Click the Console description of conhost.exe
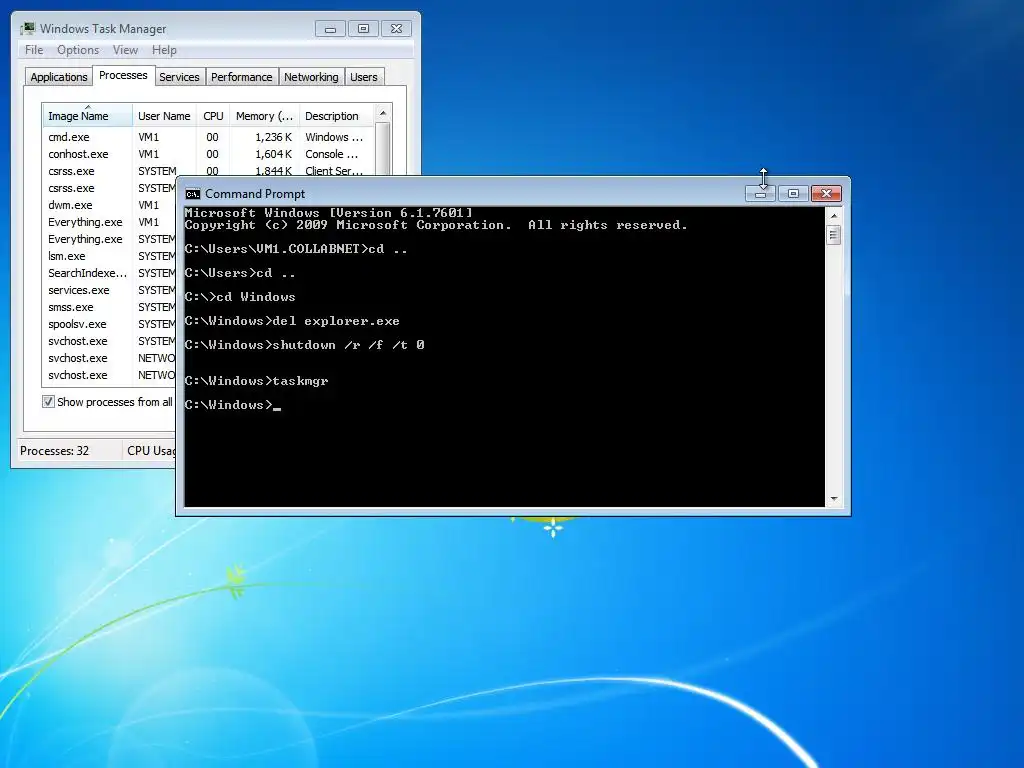The height and width of the screenshot is (768, 1024). [x=332, y=154]
